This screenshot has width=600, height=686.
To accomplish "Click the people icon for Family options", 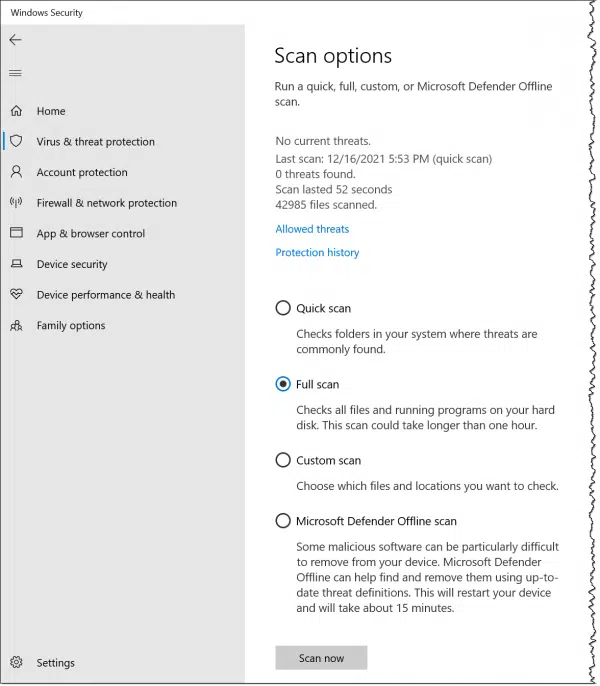I will click(x=16, y=325).
